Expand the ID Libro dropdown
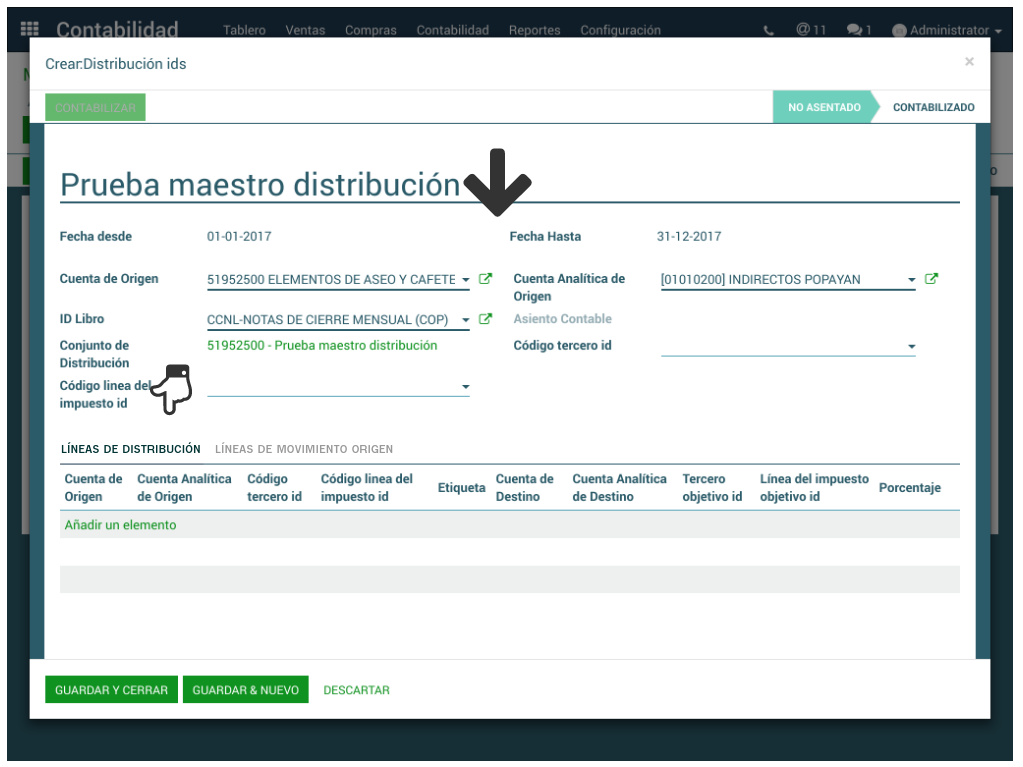This screenshot has height=767, width=1023. 466,320
